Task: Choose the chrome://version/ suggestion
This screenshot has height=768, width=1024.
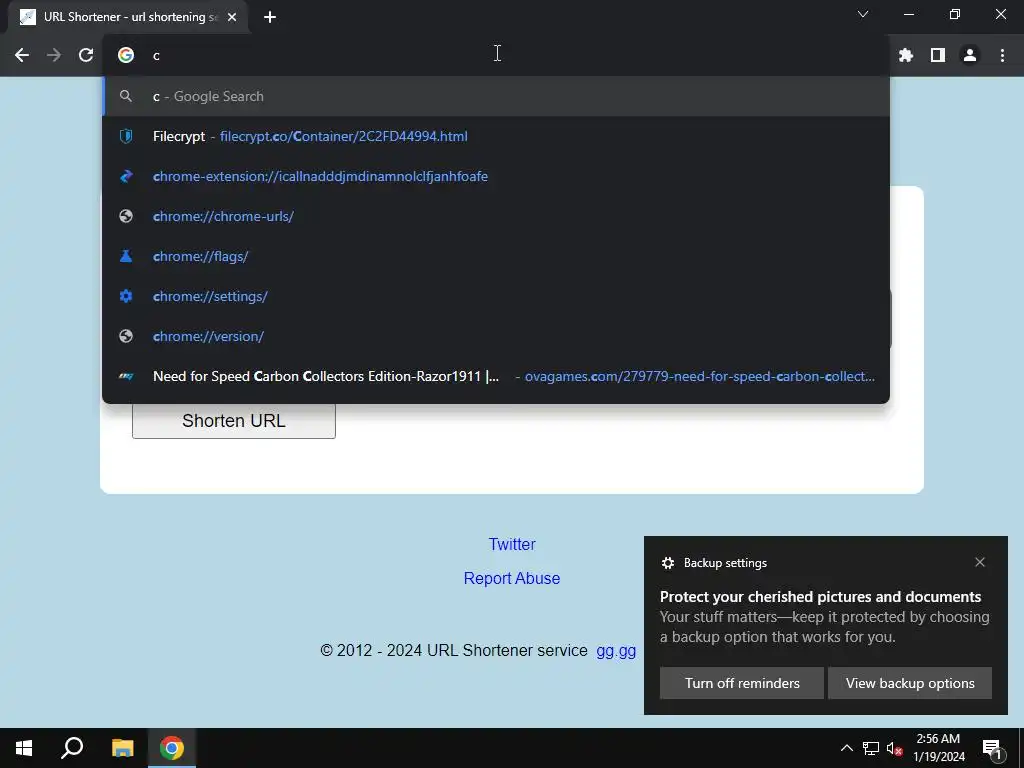Action: point(496,336)
